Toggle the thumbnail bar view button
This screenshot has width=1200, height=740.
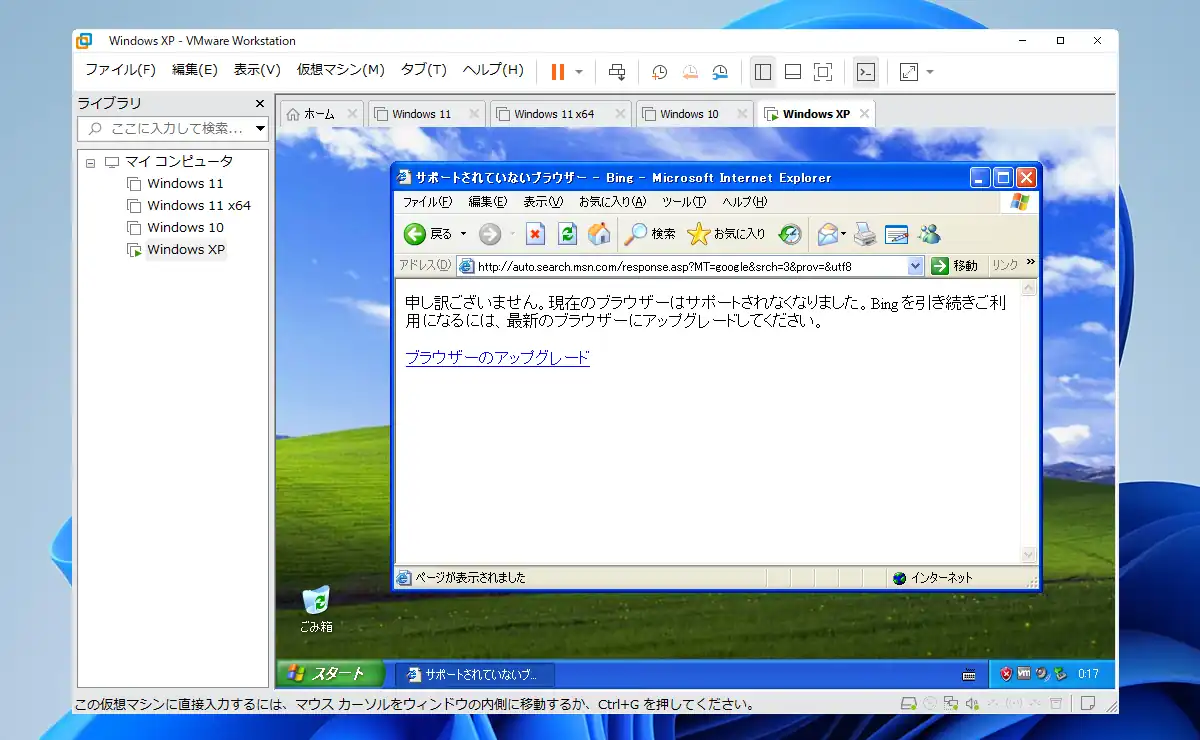pos(793,72)
